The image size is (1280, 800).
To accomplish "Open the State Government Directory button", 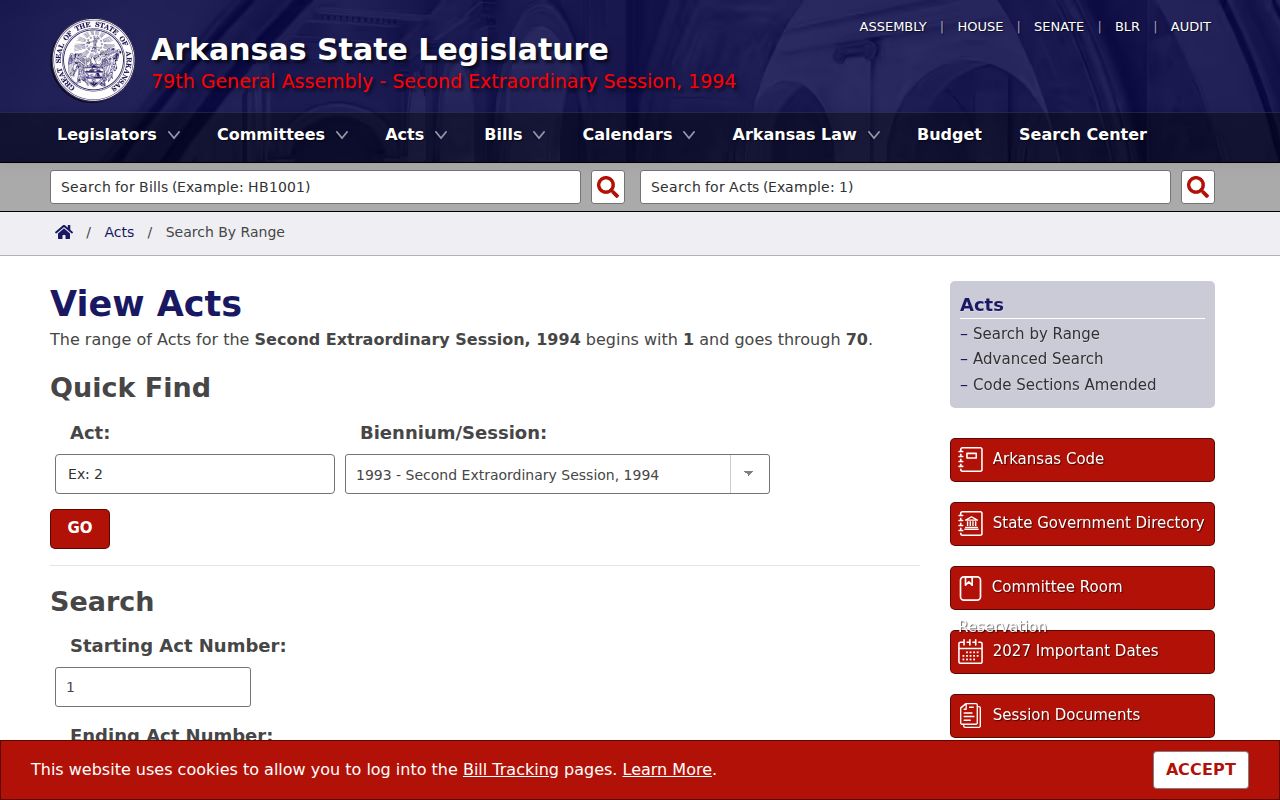I will [x=1082, y=524].
